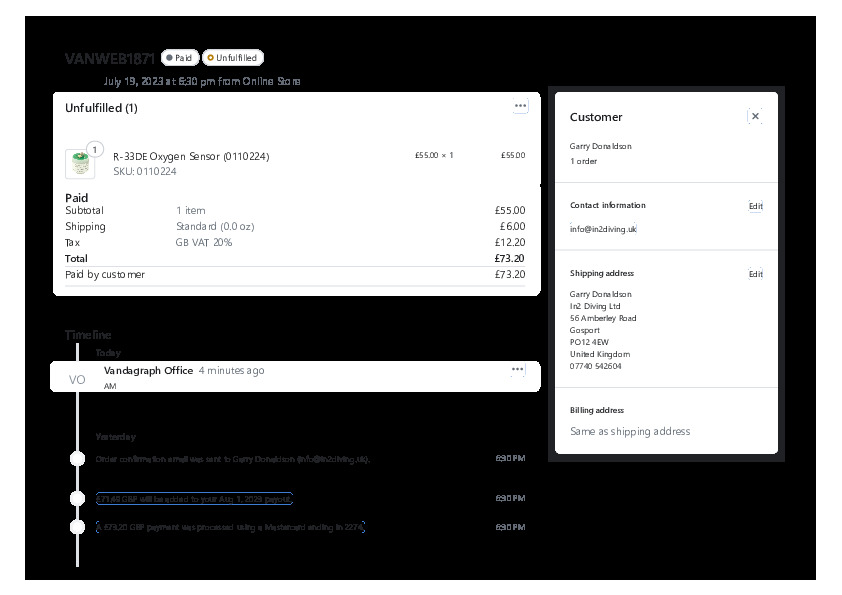
Task: Open Garry Donaldson customer profile
Action: tap(600, 147)
